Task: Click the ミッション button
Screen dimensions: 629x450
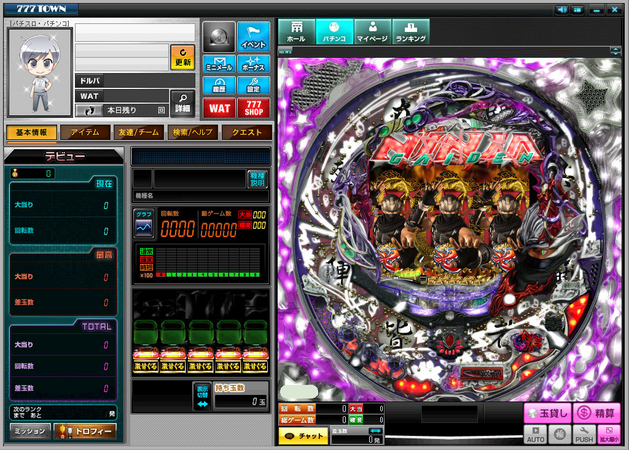Action: 30,431
